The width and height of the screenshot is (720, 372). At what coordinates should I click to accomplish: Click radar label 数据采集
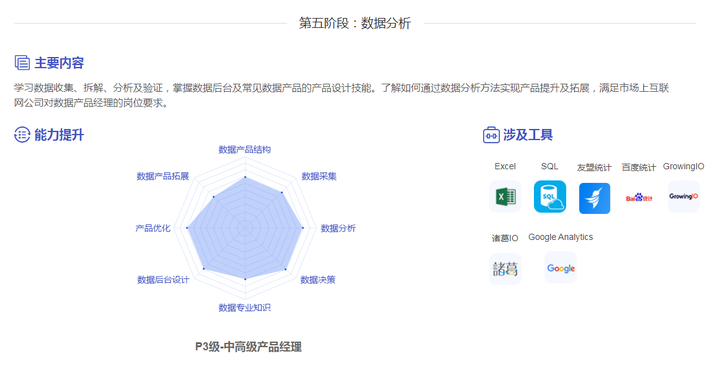tap(319, 176)
